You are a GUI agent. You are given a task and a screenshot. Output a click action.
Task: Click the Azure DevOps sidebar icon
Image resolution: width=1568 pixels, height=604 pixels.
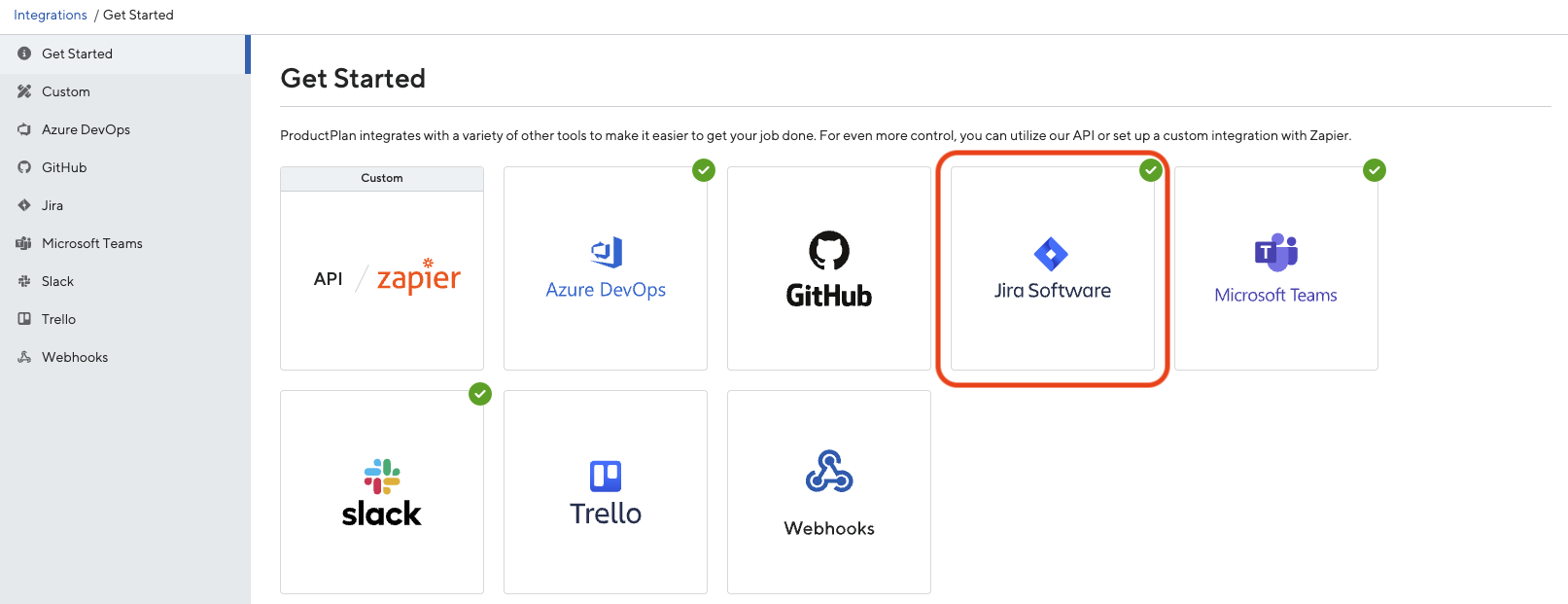(24, 129)
